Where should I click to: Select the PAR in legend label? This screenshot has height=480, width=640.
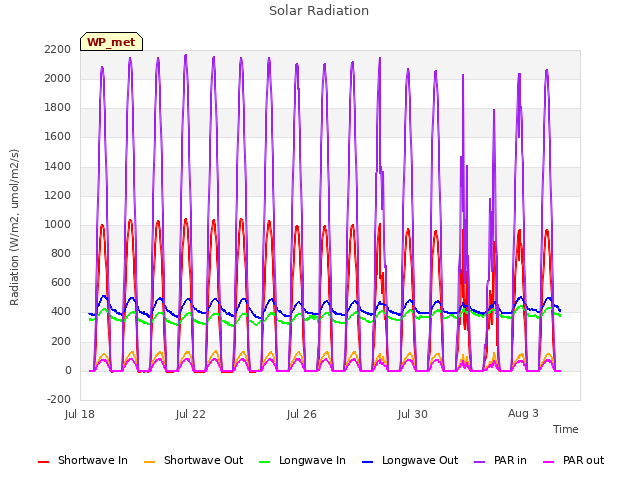pyautogui.click(x=510, y=460)
